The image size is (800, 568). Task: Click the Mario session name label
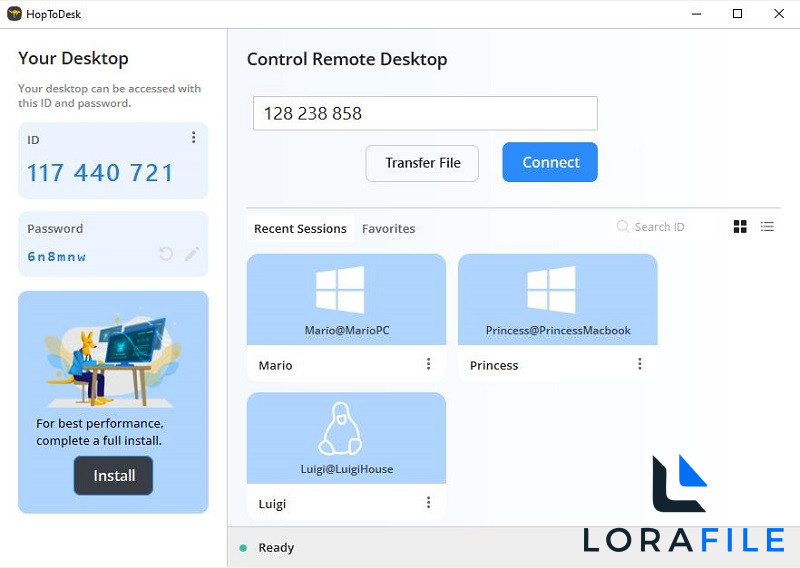[x=276, y=365]
